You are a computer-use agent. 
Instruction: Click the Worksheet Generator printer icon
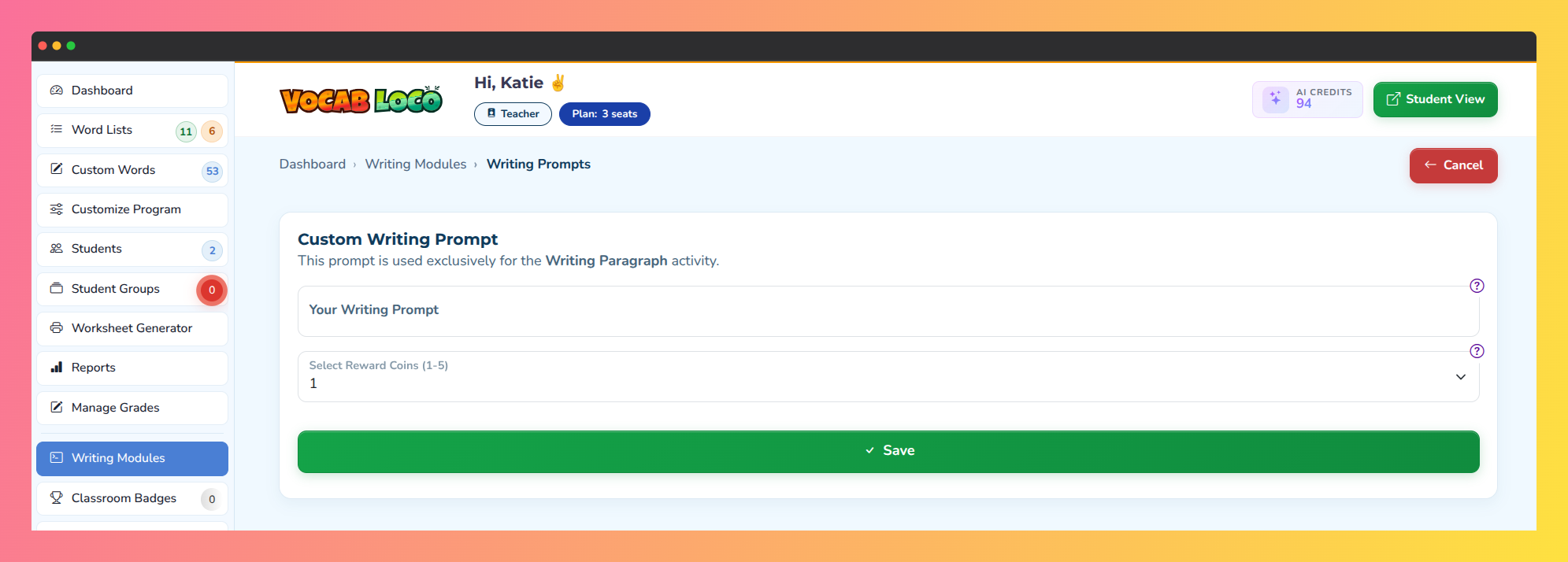point(57,328)
